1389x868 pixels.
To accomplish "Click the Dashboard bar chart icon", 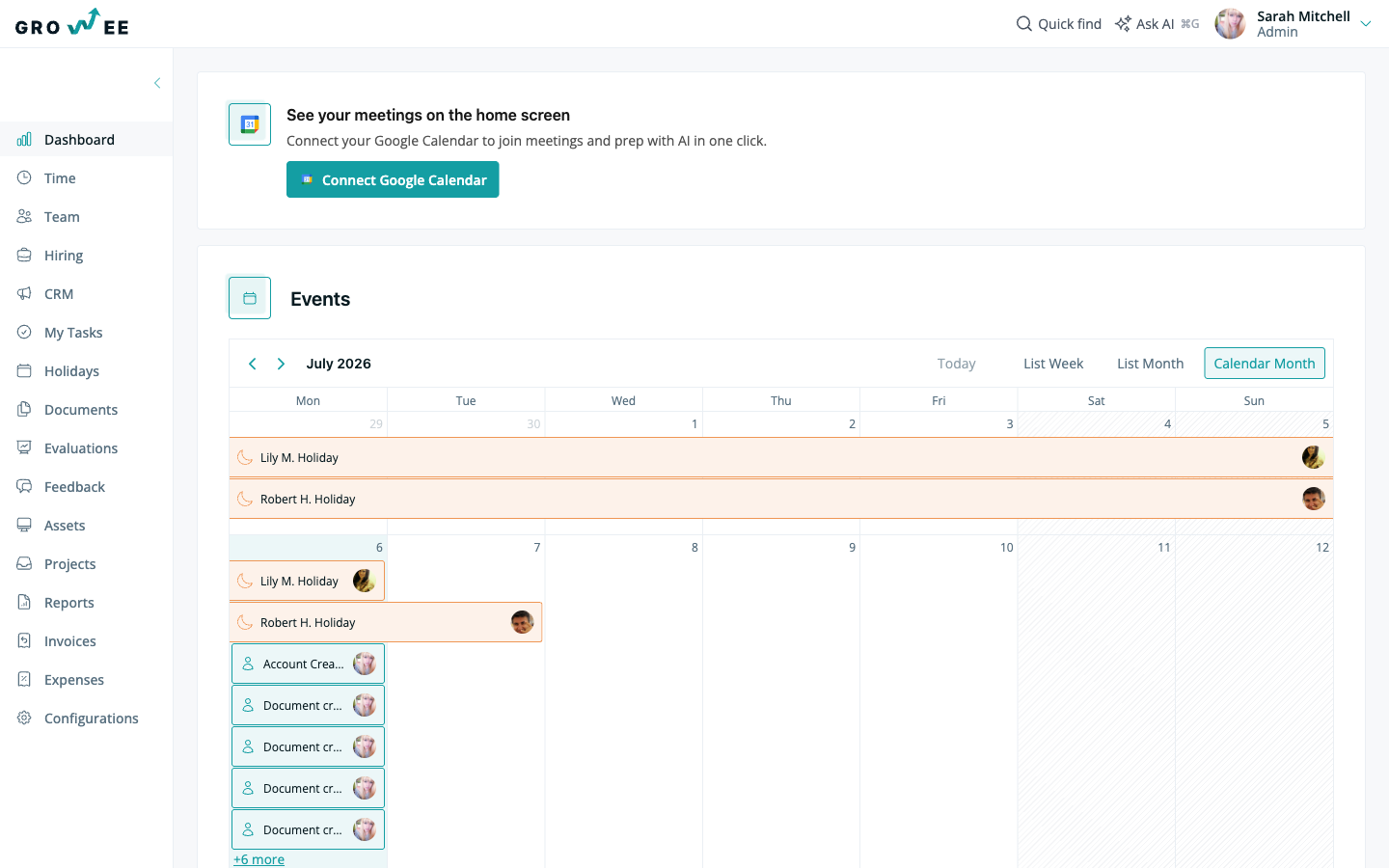I will coord(24,139).
